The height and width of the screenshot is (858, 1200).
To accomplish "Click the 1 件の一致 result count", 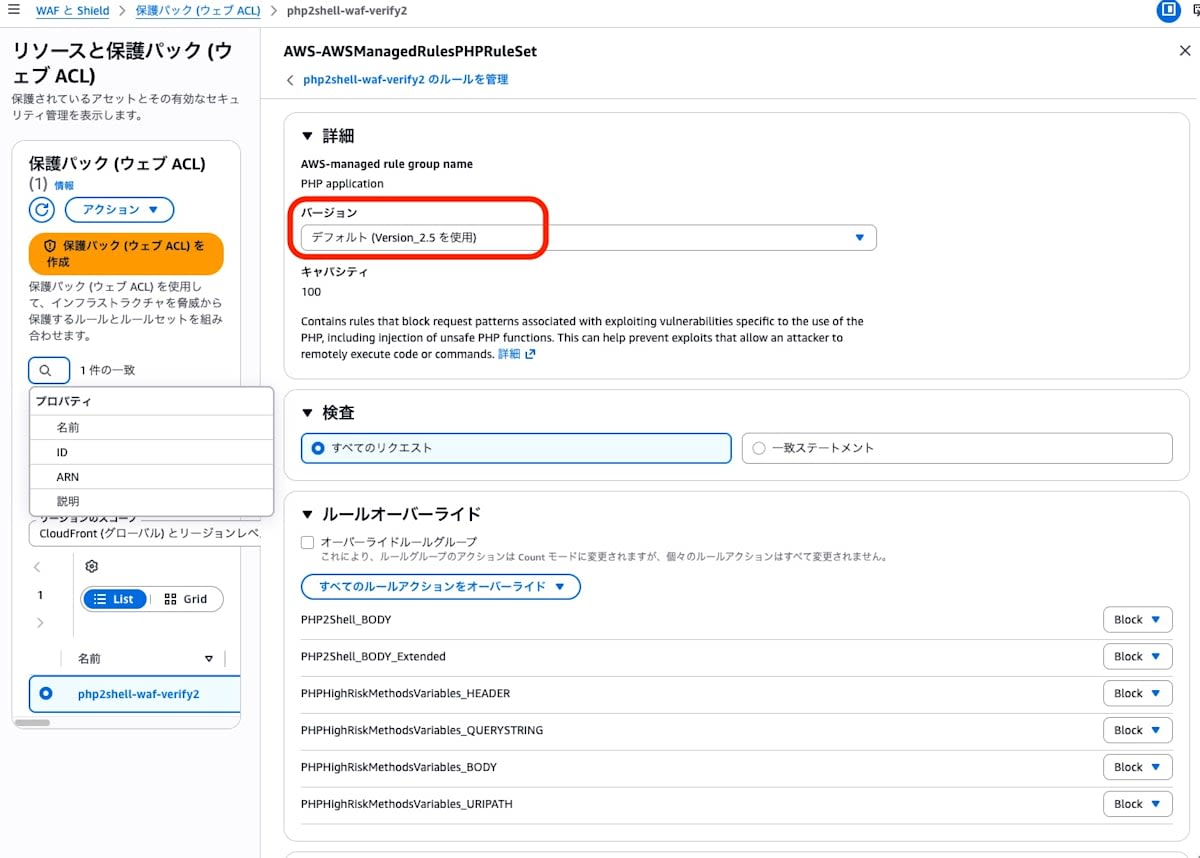I will (107, 370).
